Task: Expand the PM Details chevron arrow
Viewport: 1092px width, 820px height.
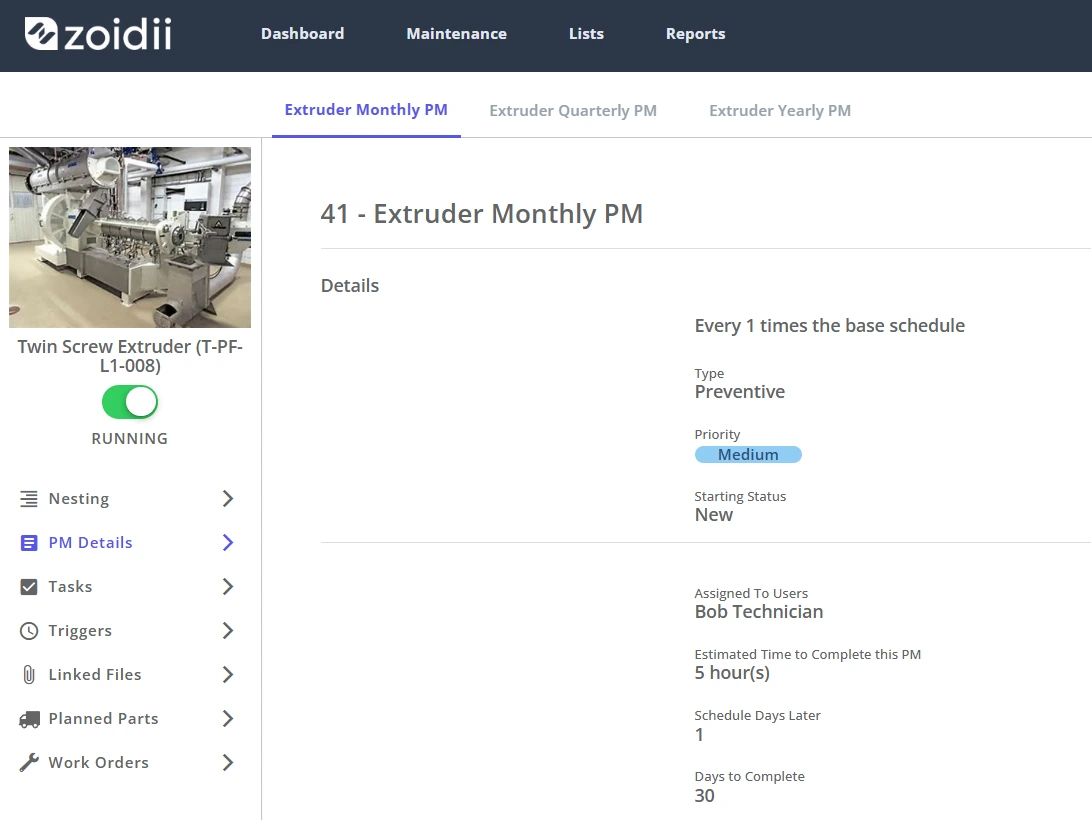Action: (x=228, y=542)
